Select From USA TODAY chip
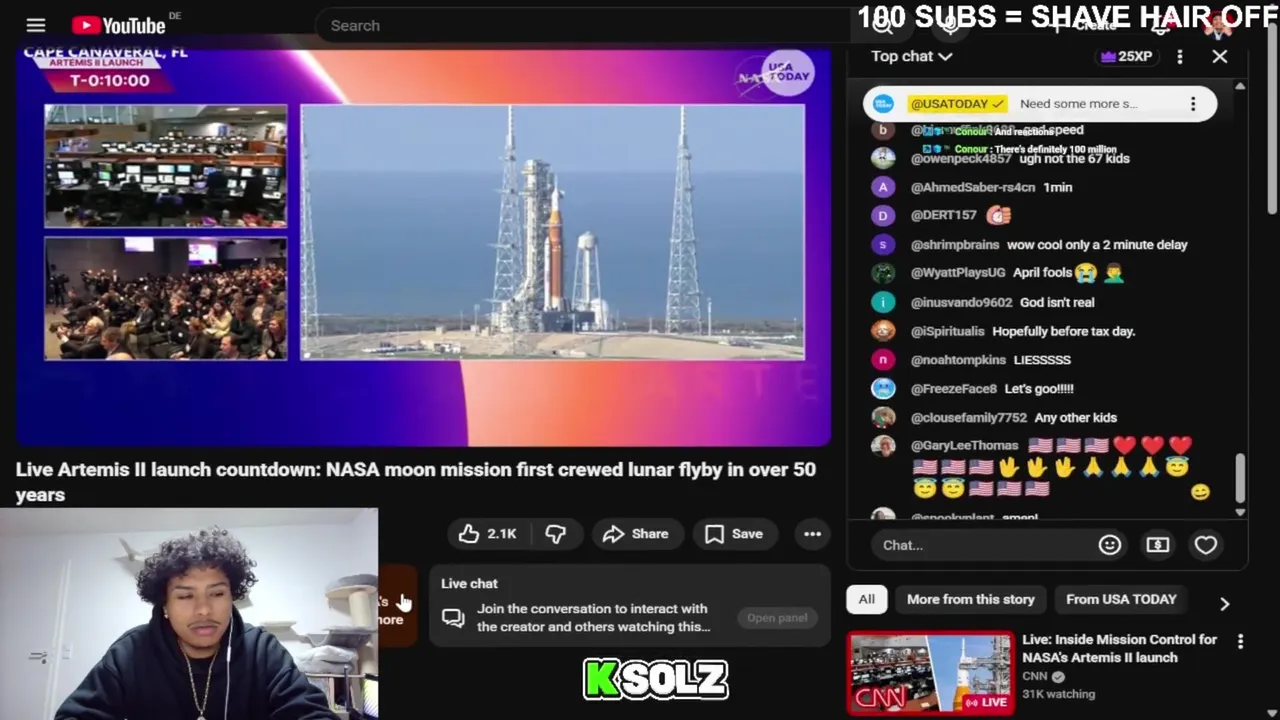Viewport: 1280px width, 720px height. tap(1121, 599)
